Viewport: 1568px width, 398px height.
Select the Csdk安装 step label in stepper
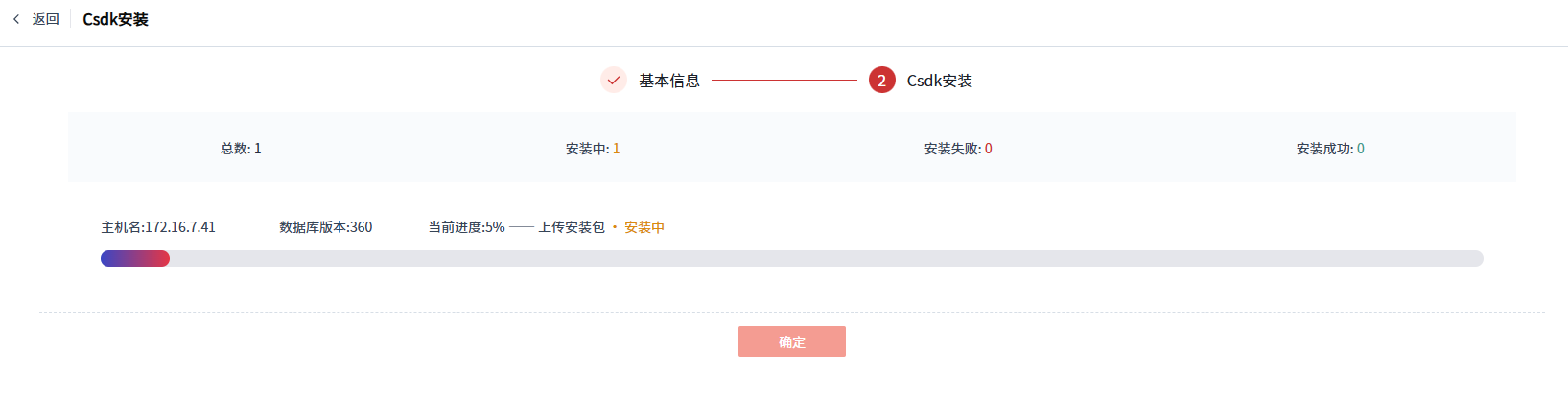click(940, 81)
